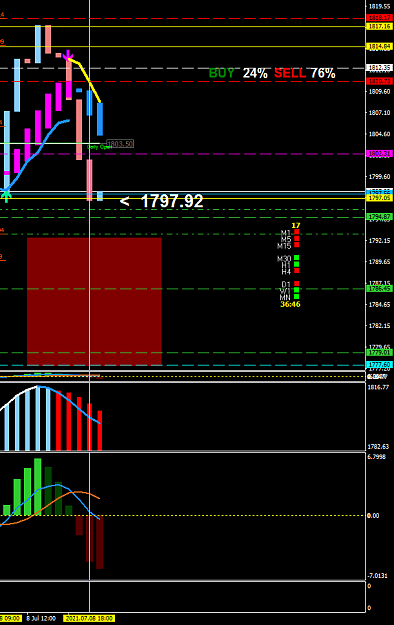Select the red 1818.17 price level tag

point(379,18)
